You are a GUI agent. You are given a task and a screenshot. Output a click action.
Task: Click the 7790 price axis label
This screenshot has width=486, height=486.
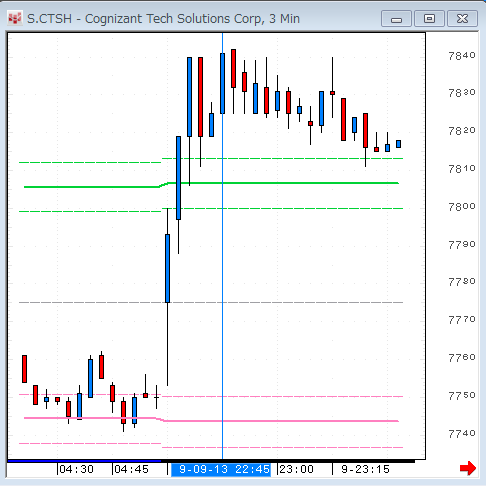(x=462, y=245)
